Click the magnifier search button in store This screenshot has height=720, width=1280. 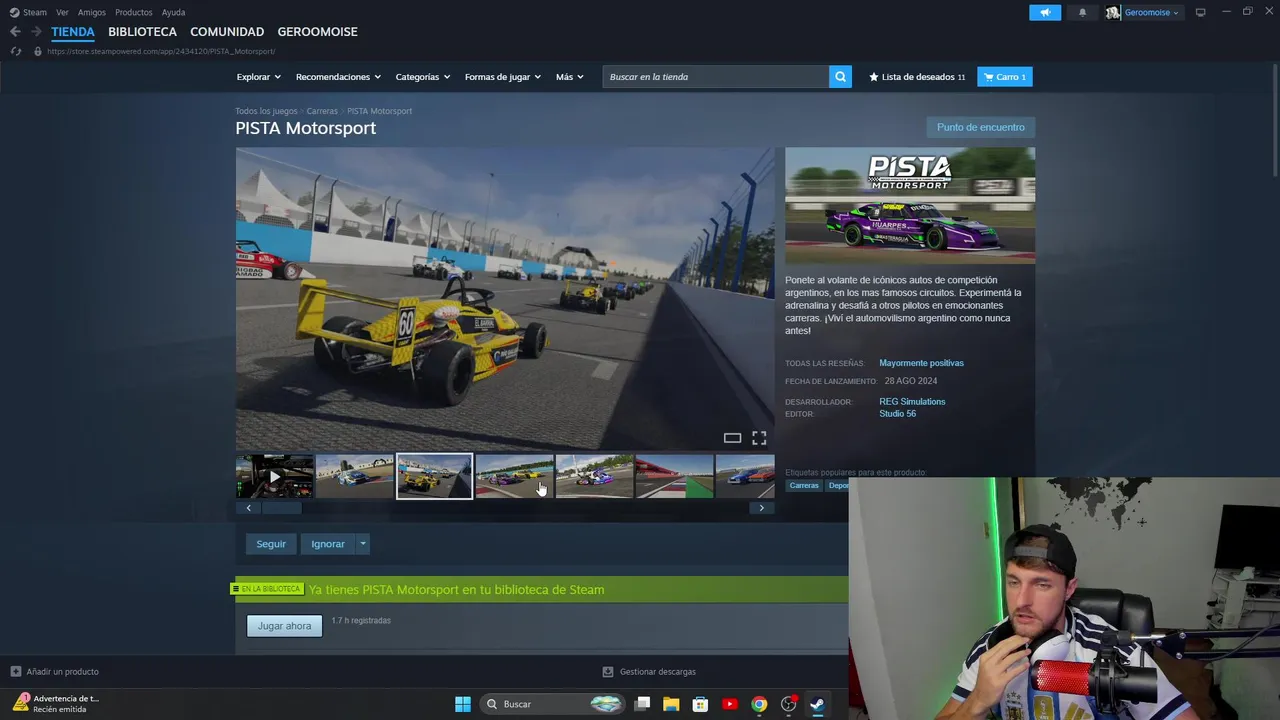(840, 77)
